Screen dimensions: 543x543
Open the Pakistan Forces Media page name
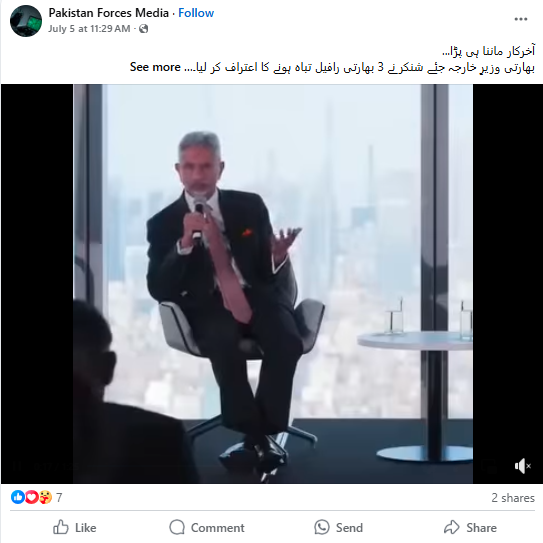[x=108, y=13]
